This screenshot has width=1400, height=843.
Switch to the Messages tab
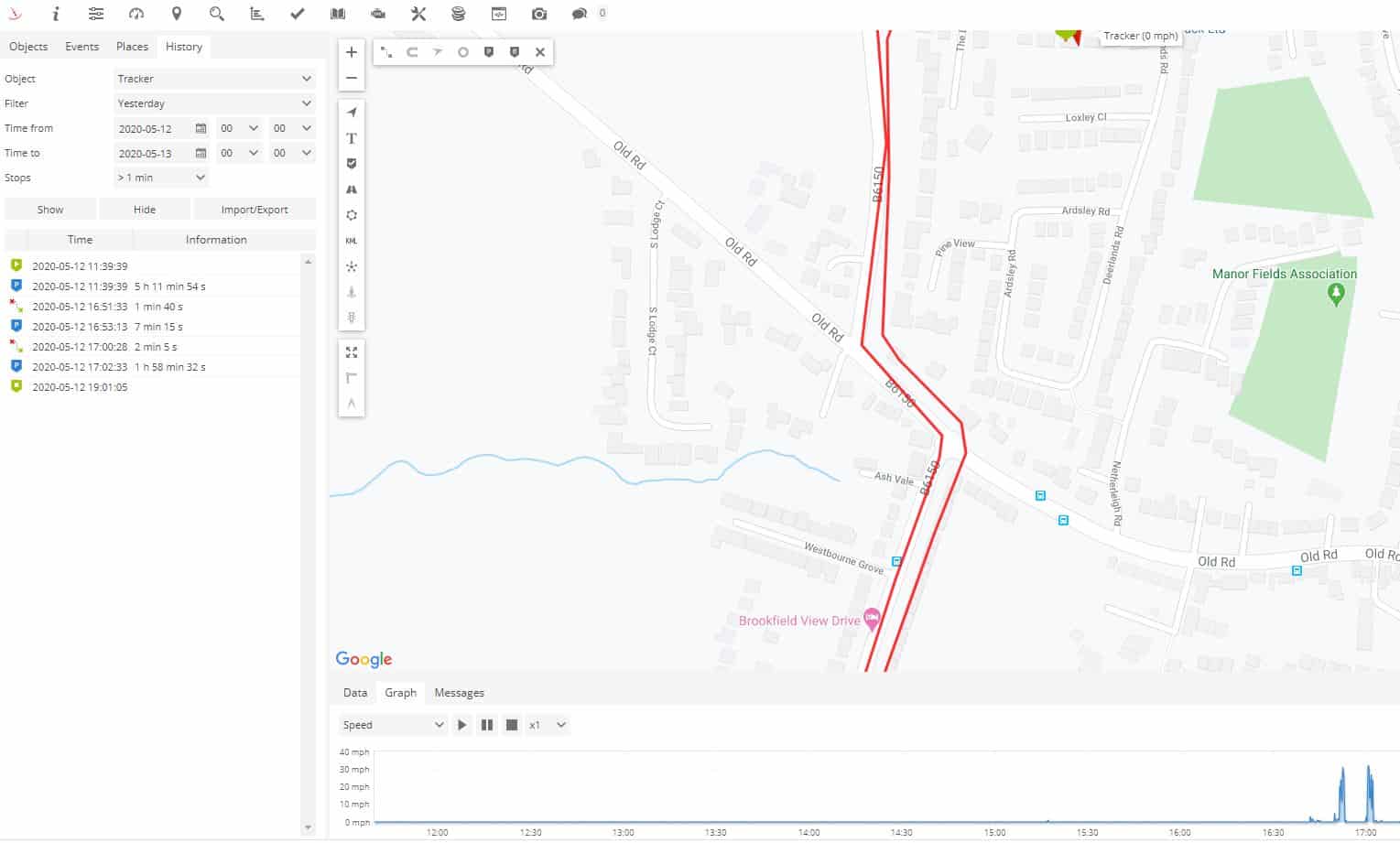[459, 693]
